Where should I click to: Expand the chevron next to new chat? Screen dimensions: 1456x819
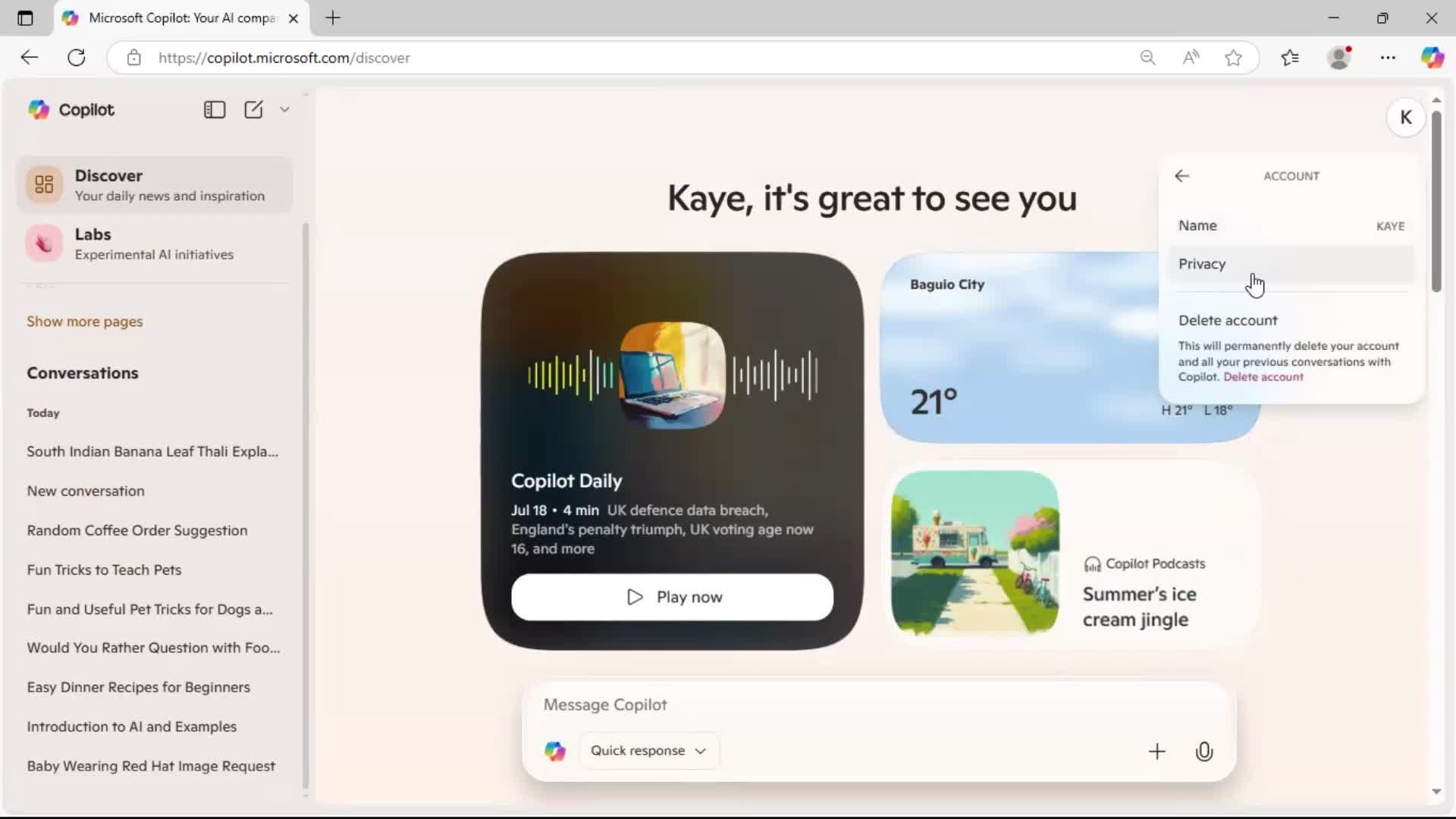point(284,110)
